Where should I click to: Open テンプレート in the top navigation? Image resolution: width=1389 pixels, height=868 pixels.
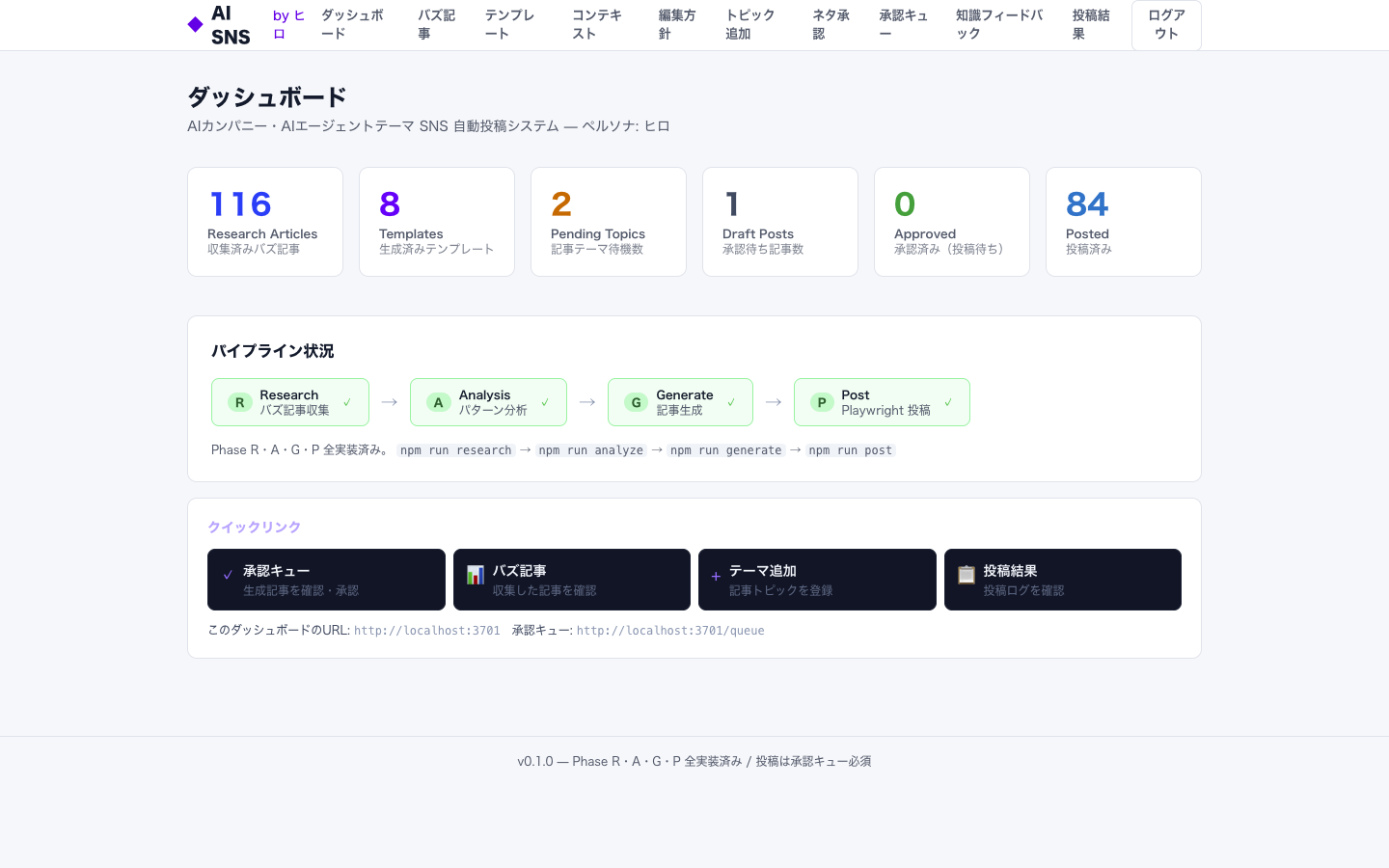coord(509,24)
